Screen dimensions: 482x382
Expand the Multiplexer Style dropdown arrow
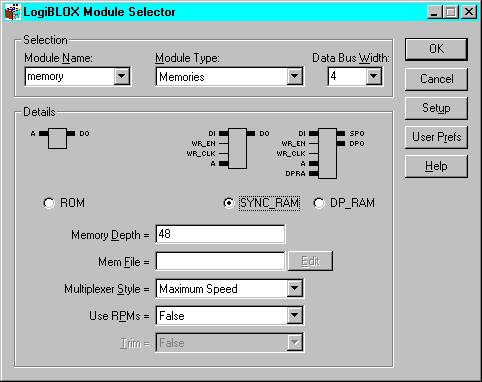pyautogui.click(x=295, y=288)
